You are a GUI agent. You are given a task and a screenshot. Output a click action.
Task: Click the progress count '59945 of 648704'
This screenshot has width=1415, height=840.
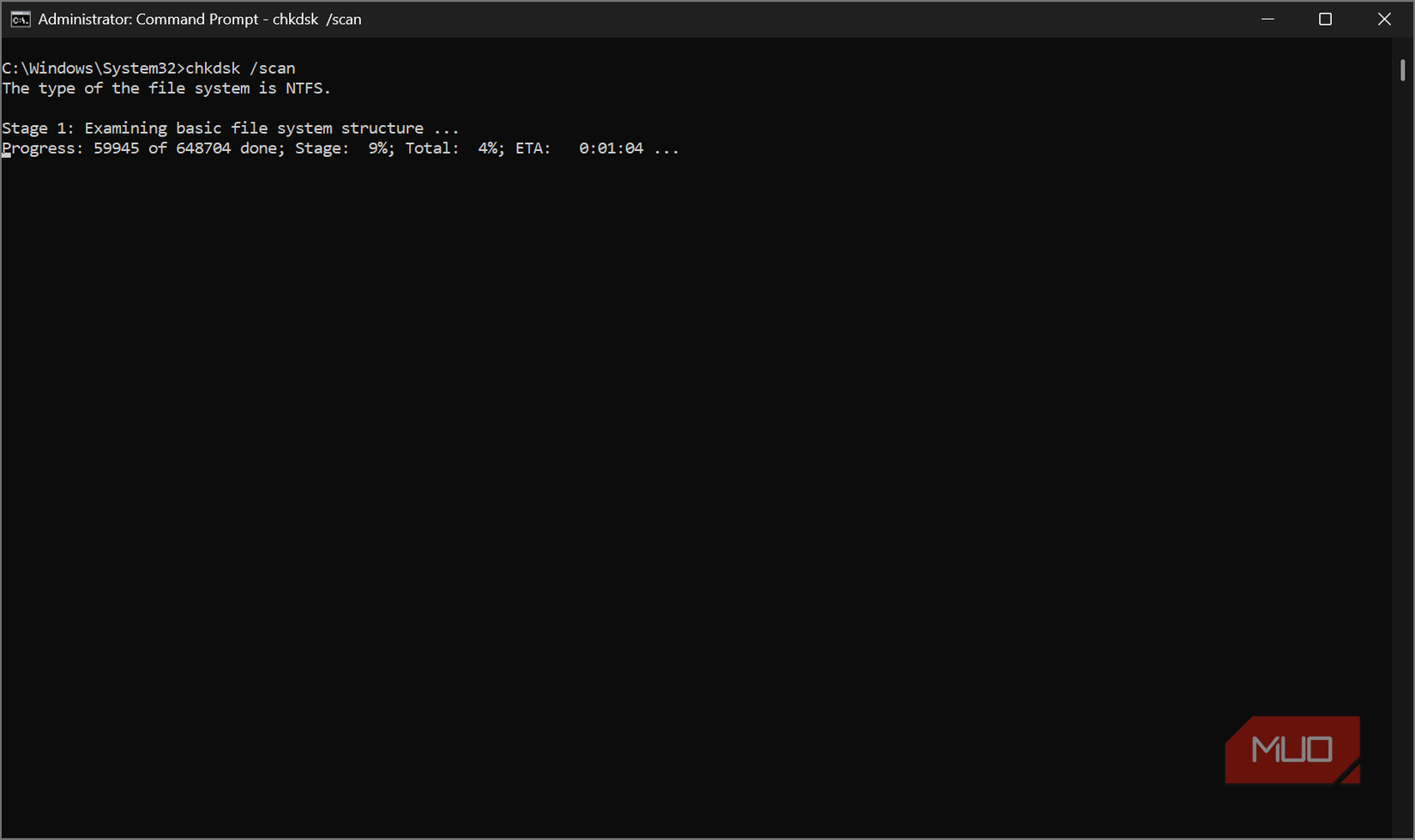tap(162, 148)
